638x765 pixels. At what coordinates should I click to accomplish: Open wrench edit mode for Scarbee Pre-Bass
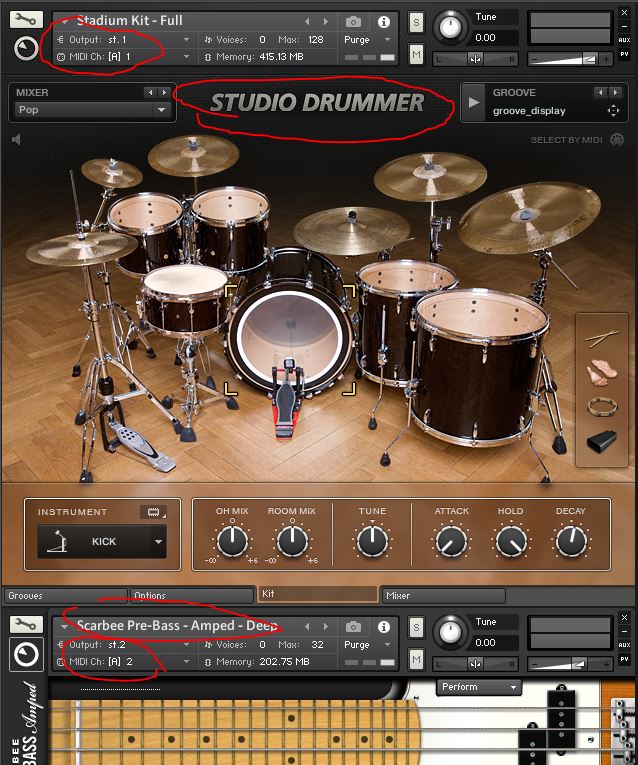pyautogui.click(x=26, y=624)
